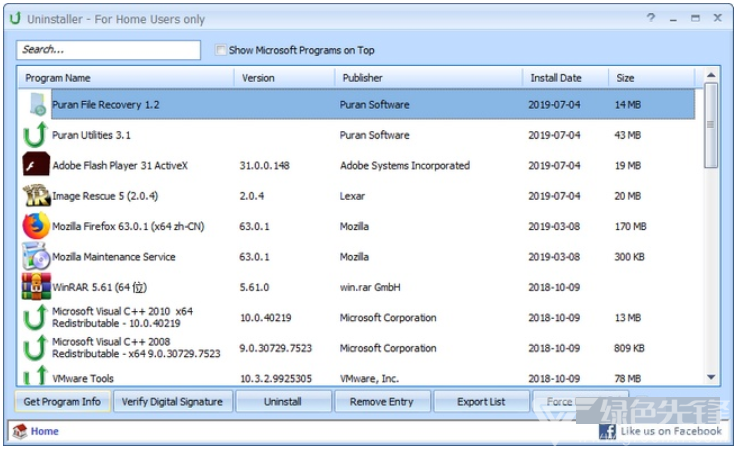Click version 10.0.40219 cell
739x451 pixels.
tap(265, 317)
